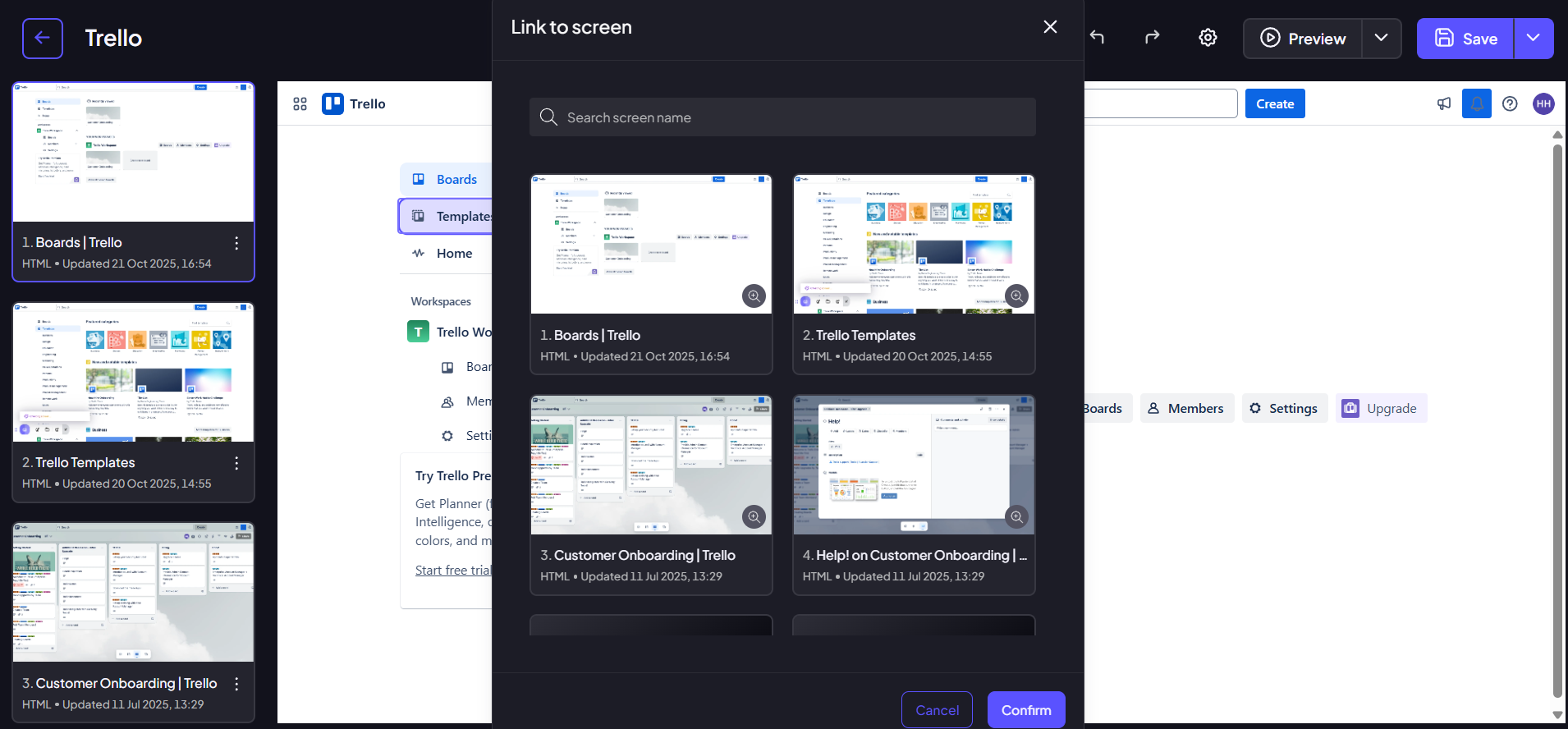Click the Trello project title
The height and width of the screenshot is (729, 1568).
click(113, 38)
